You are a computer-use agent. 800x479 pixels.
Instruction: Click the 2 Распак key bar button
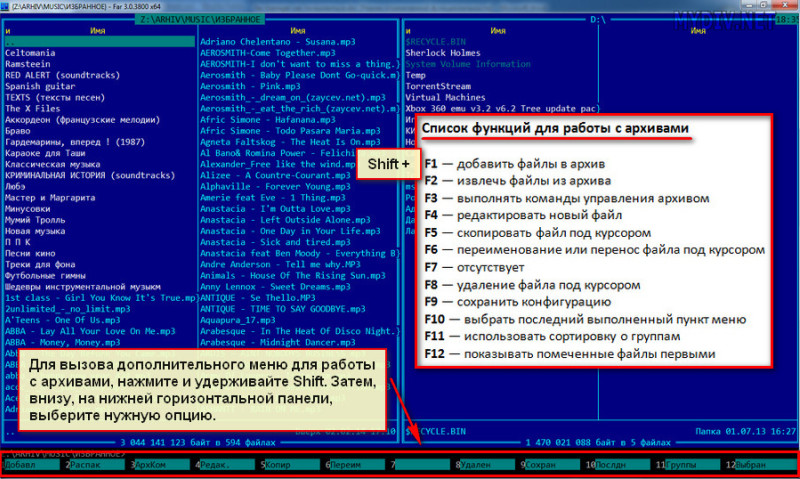pos(95,465)
